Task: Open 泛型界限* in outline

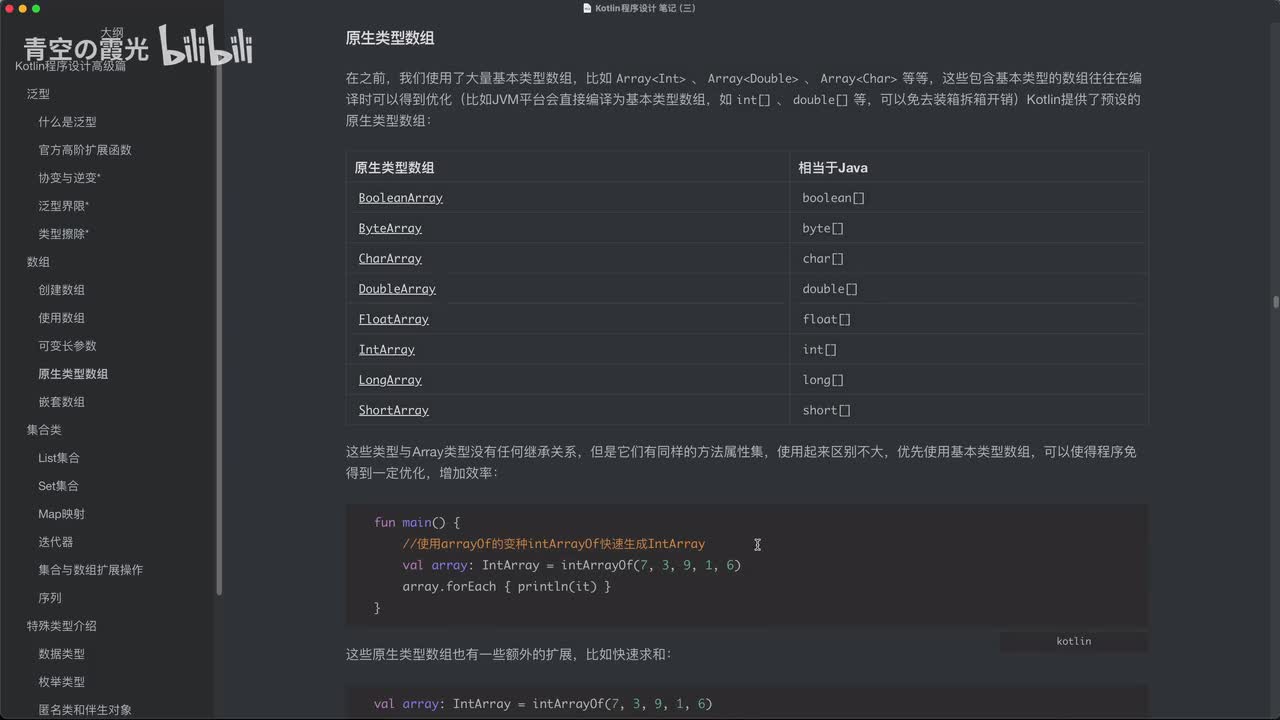Action: [x=64, y=206]
